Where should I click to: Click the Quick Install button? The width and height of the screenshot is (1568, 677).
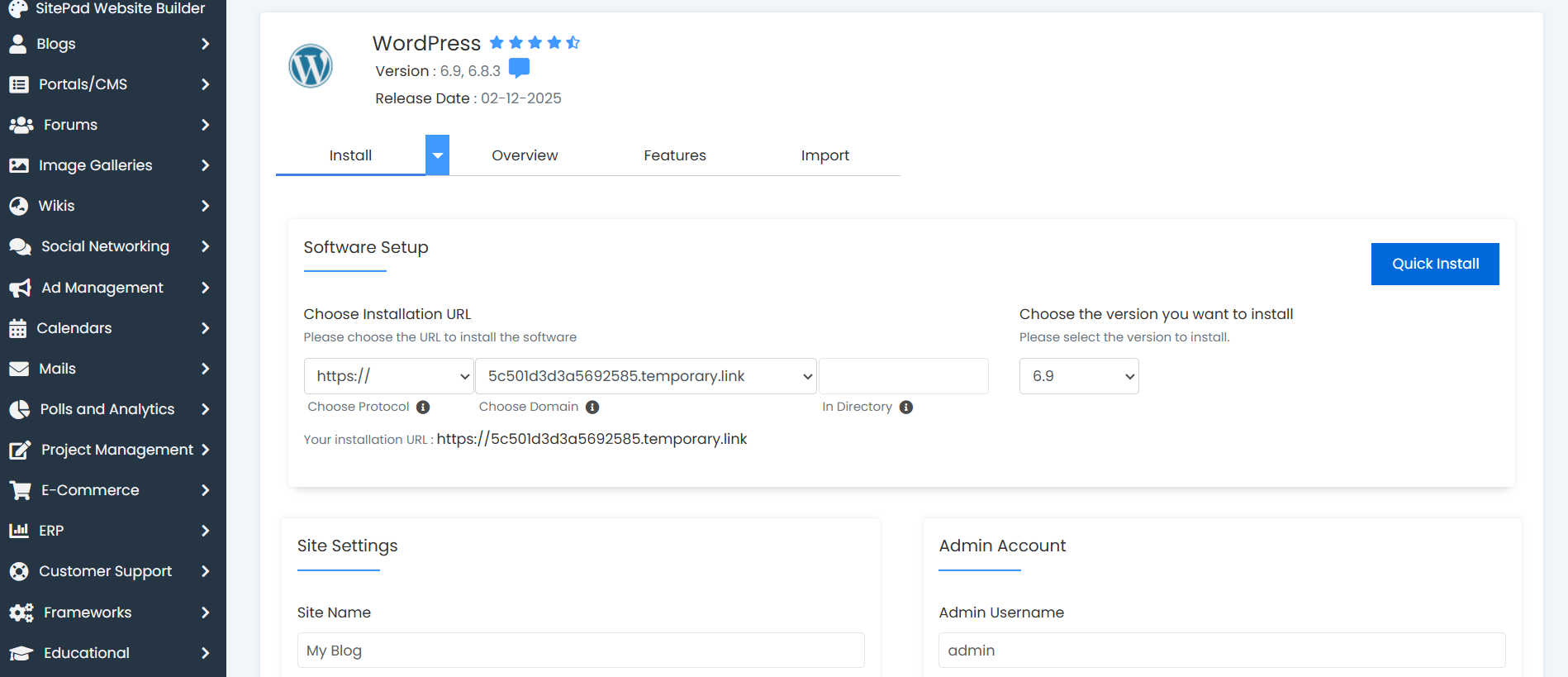pos(1435,264)
